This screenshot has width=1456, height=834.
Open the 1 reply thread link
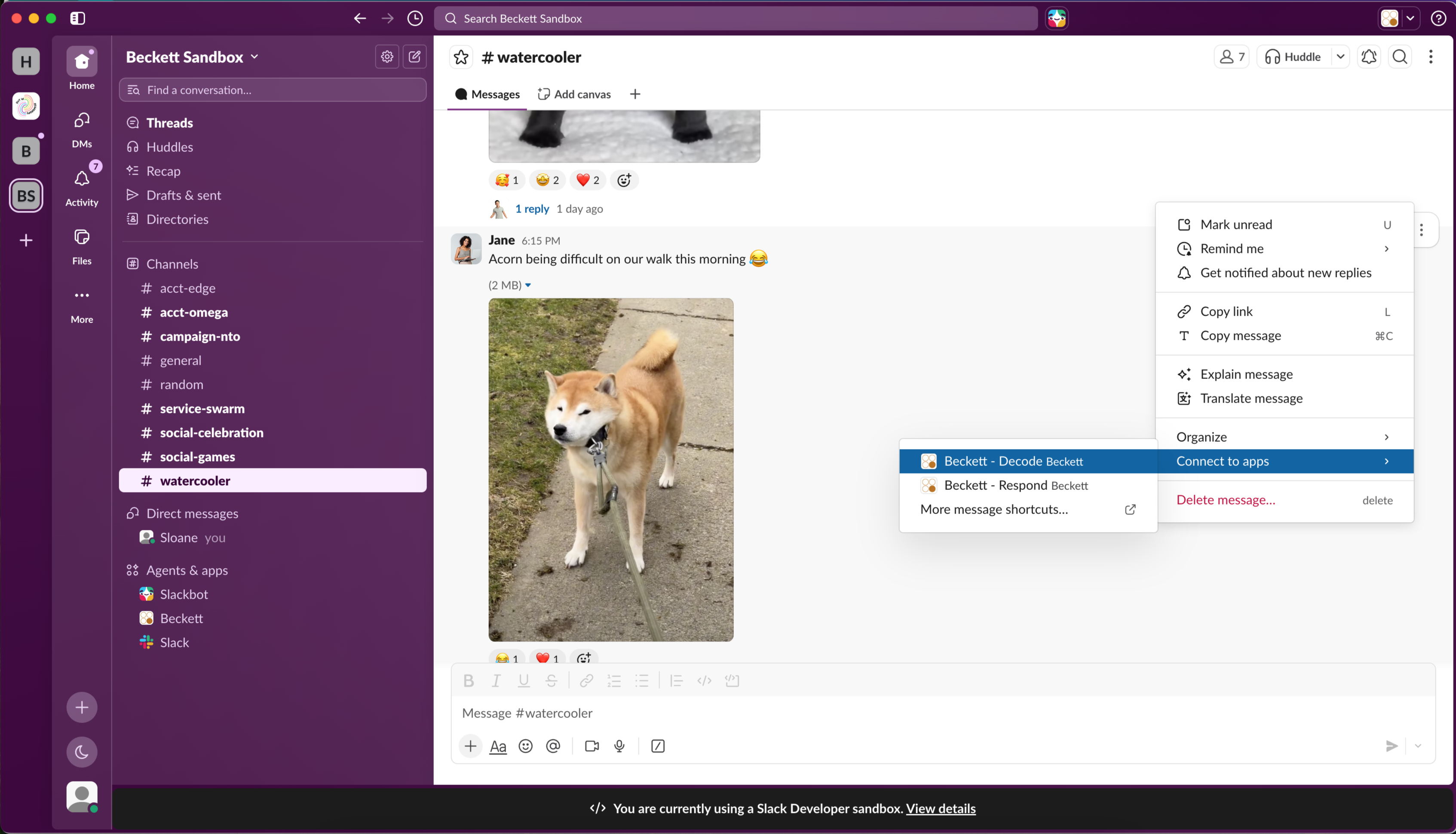532,209
